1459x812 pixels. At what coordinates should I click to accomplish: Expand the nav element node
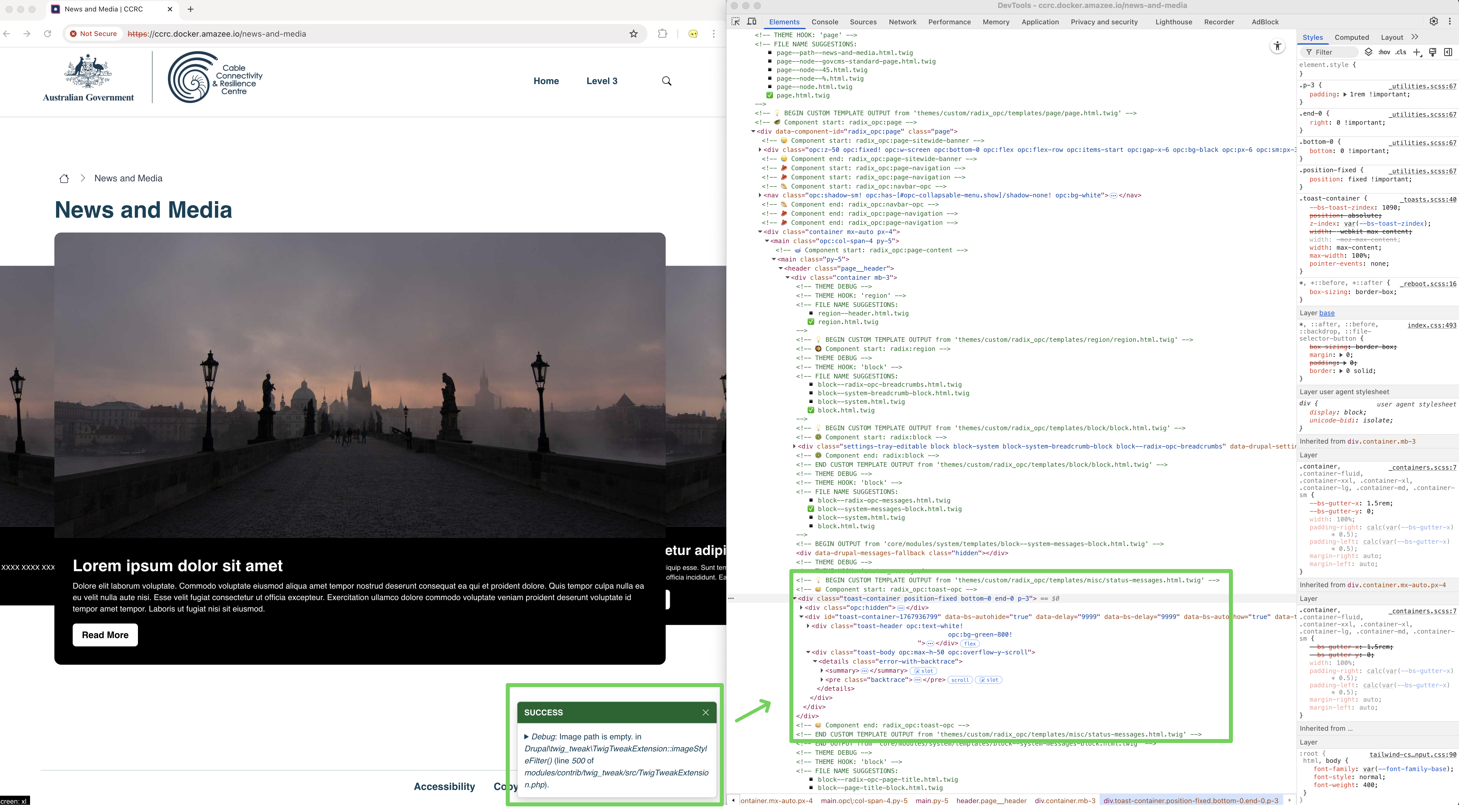[x=760, y=195]
